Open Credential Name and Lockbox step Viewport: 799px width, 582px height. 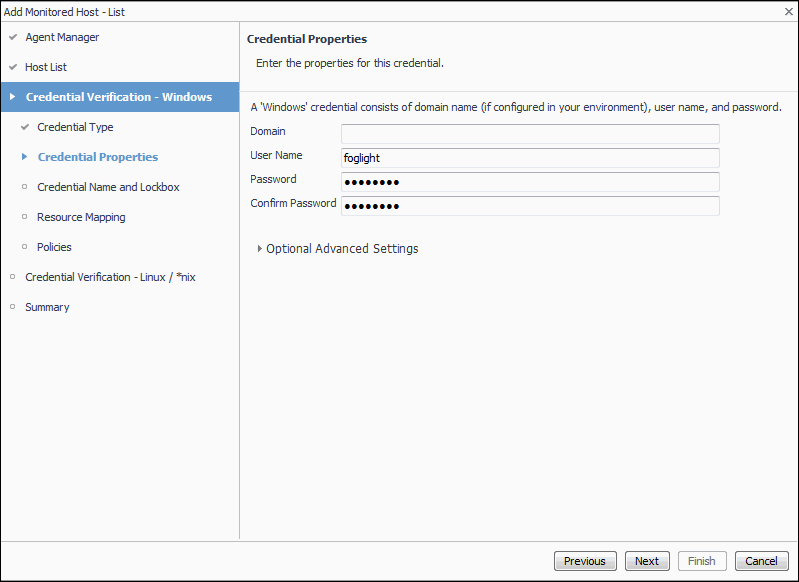pos(108,187)
